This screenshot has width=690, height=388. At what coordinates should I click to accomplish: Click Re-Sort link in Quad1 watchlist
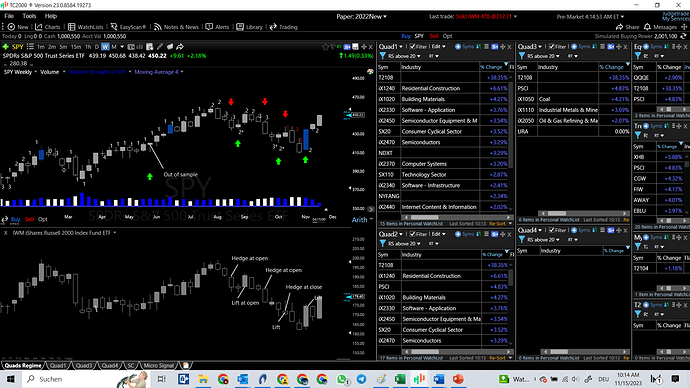497,223
